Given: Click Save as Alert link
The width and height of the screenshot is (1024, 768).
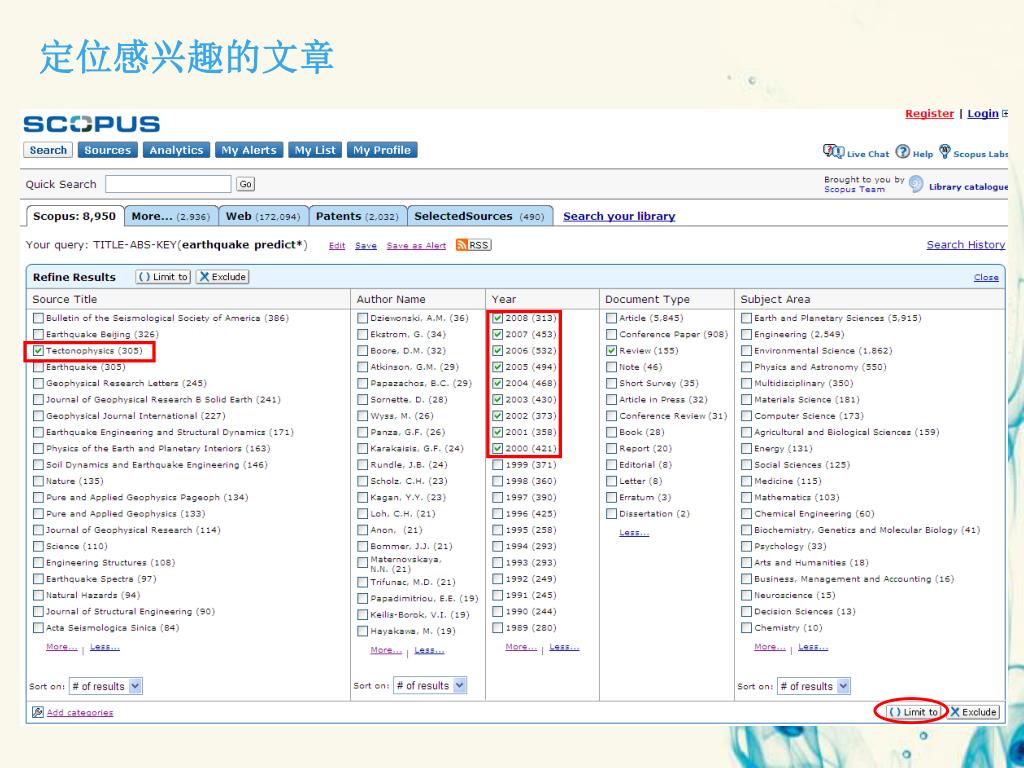Looking at the screenshot, I should pyautogui.click(x=416, y=246).
